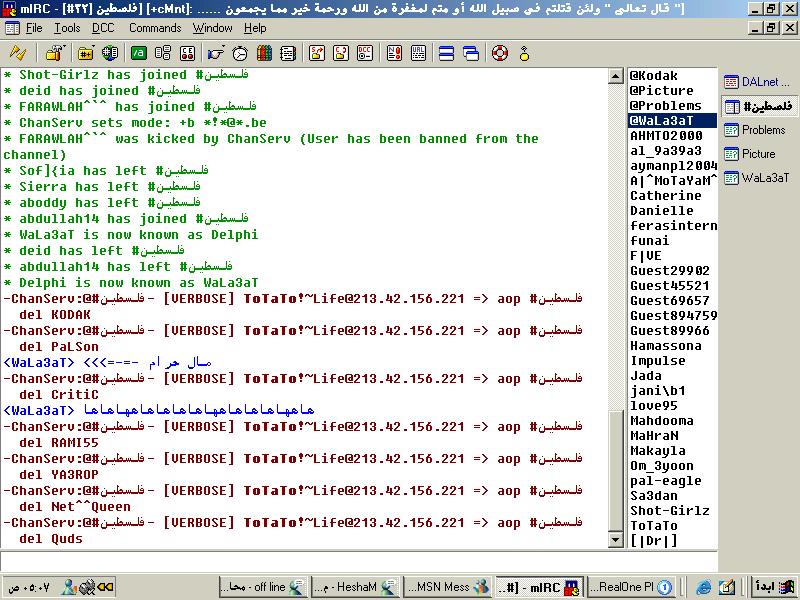This screenshot has width=800, height=600.
Task: Select love95 in the nick list
Action: (672, 406)
